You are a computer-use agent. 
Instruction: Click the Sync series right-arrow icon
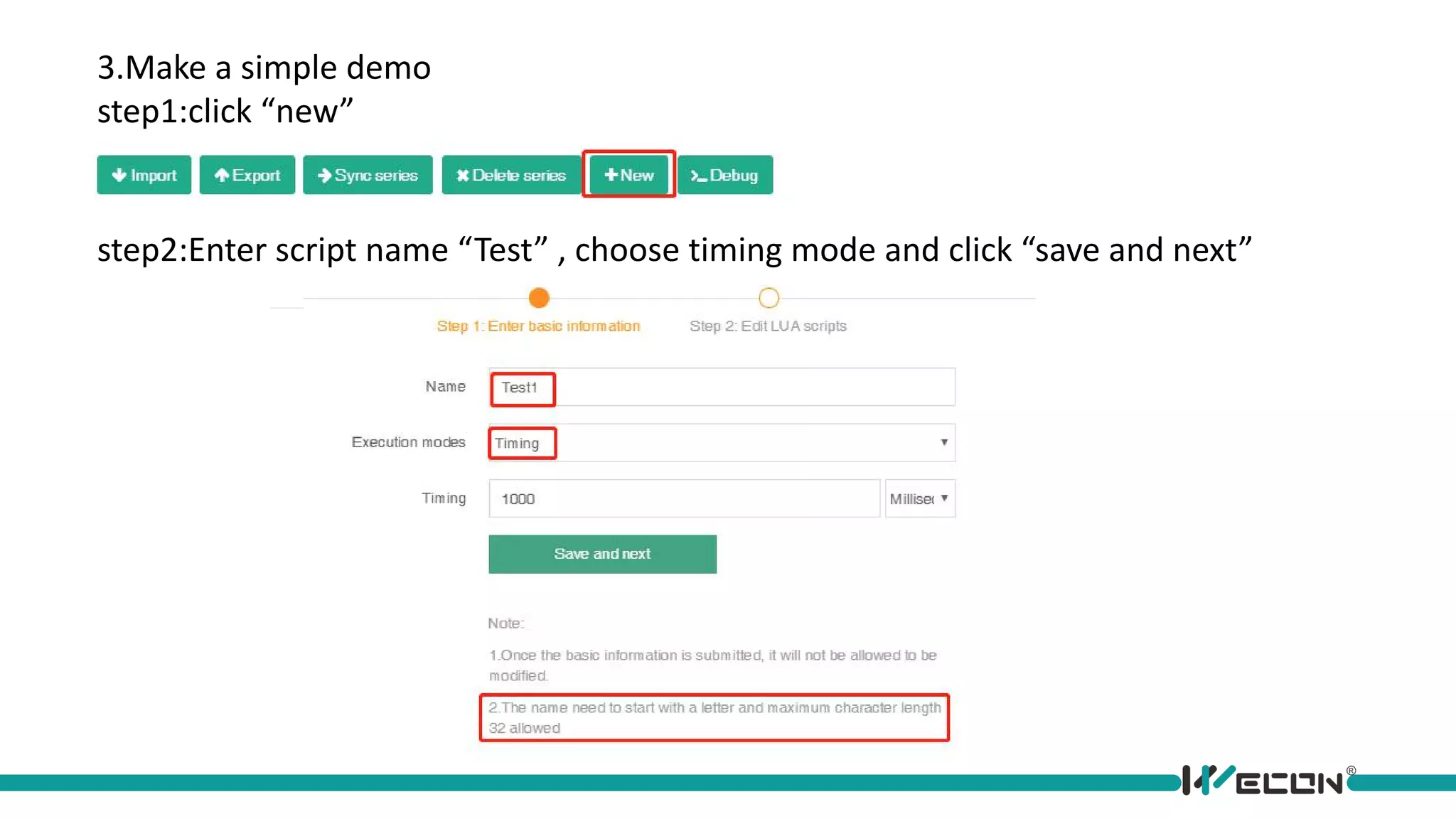(x=324, y=175)
